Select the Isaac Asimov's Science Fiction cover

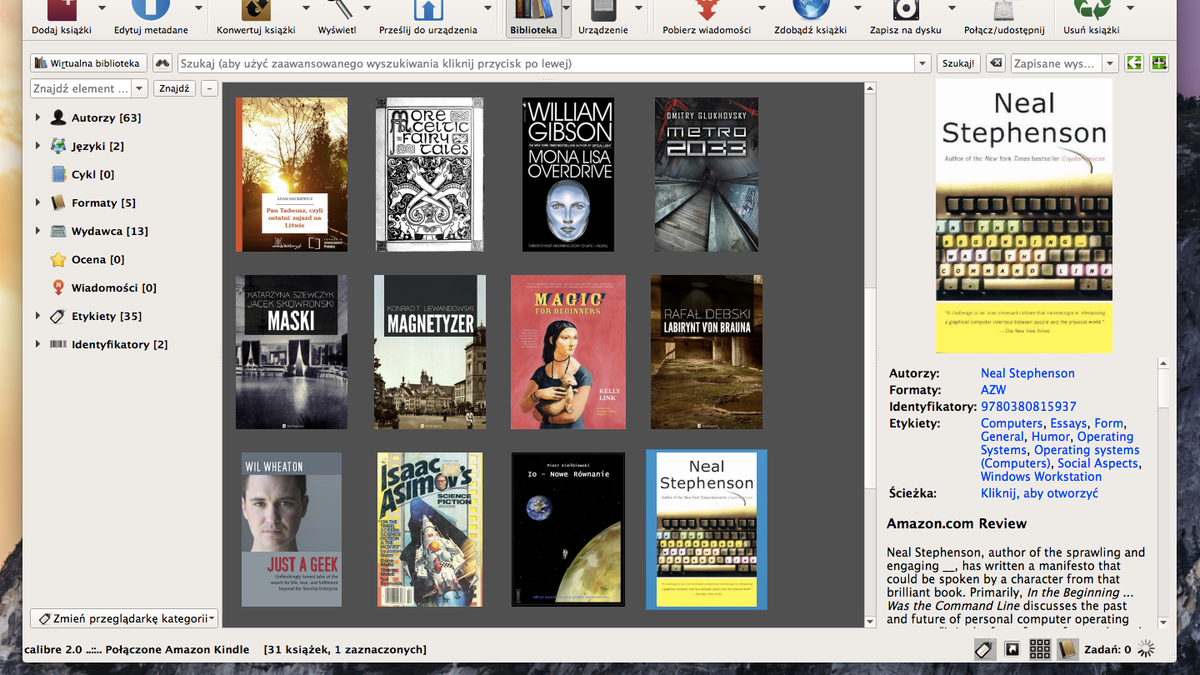(429, 529)
